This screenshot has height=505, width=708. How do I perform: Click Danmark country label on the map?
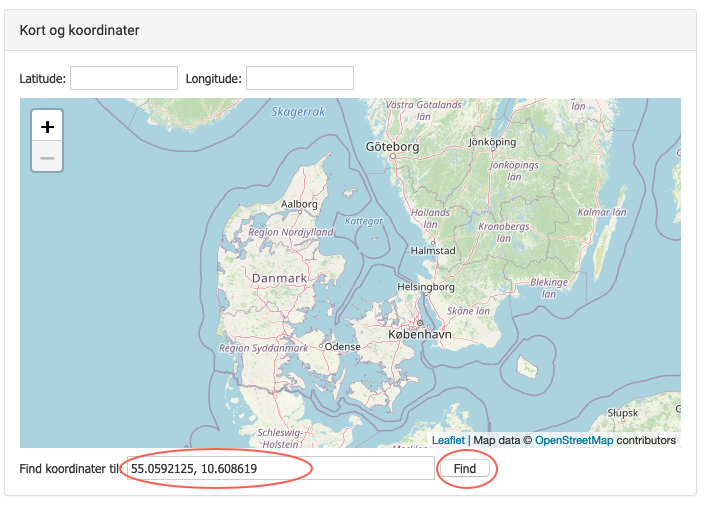279,278
